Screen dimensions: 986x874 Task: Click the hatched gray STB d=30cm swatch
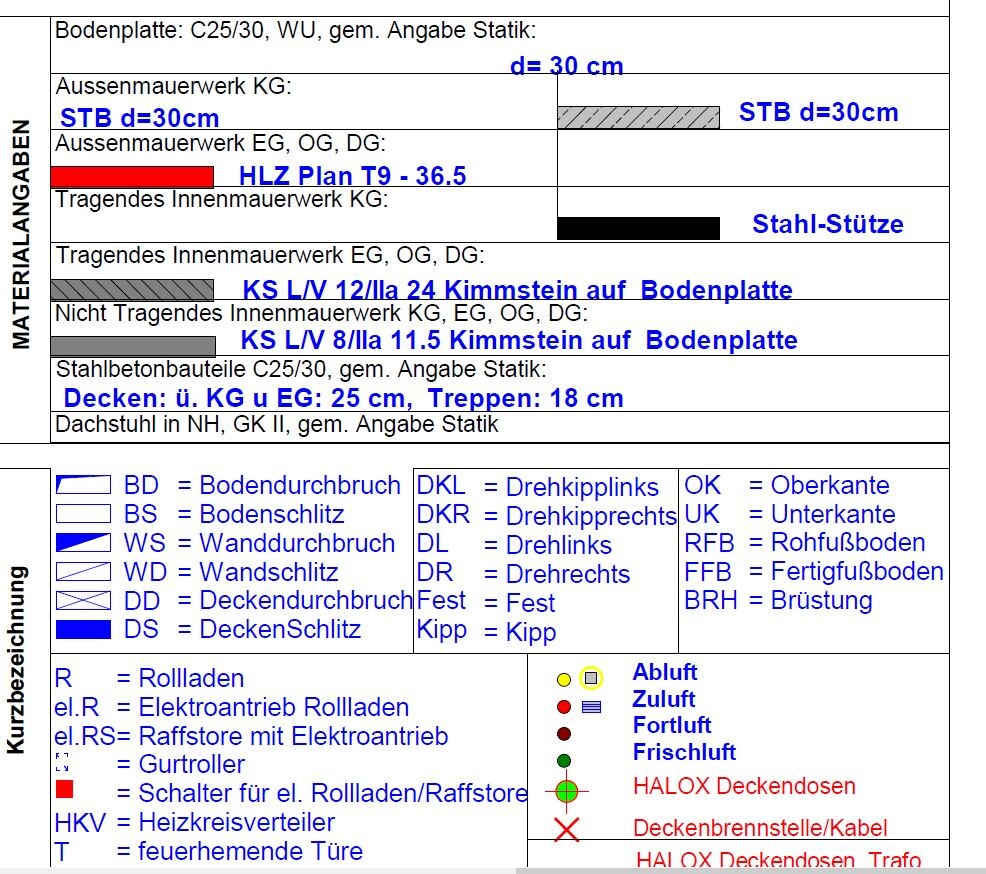pos(637,117)
